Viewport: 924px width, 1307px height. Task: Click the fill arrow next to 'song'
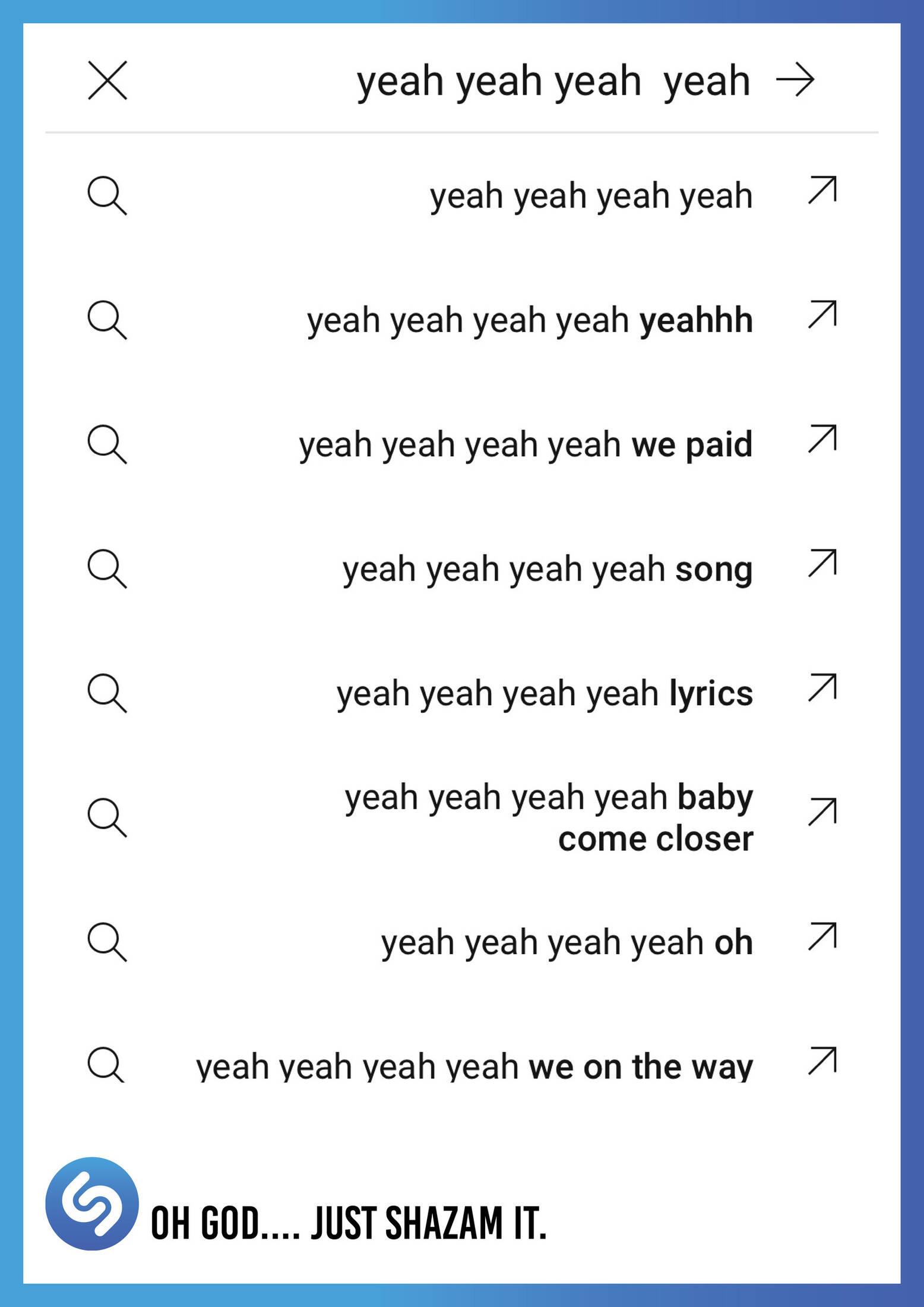(822, 563)
